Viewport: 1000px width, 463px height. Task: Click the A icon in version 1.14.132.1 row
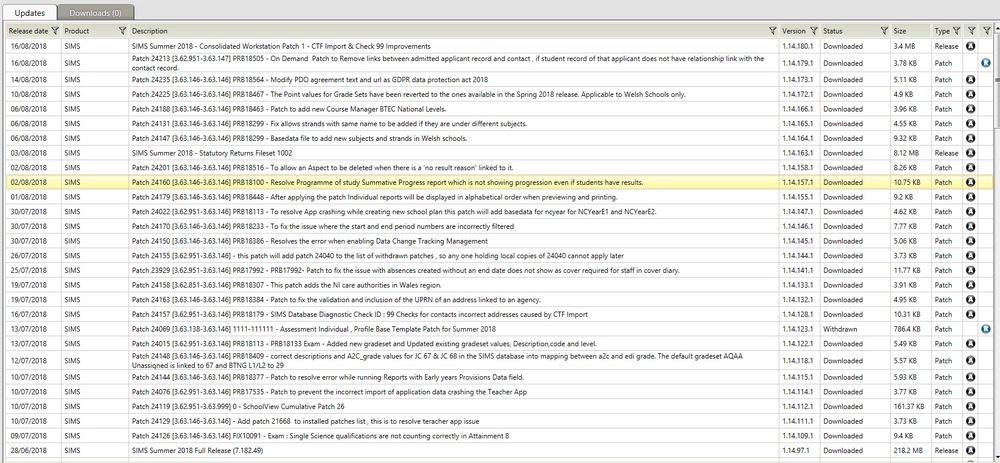pos(971,300)
